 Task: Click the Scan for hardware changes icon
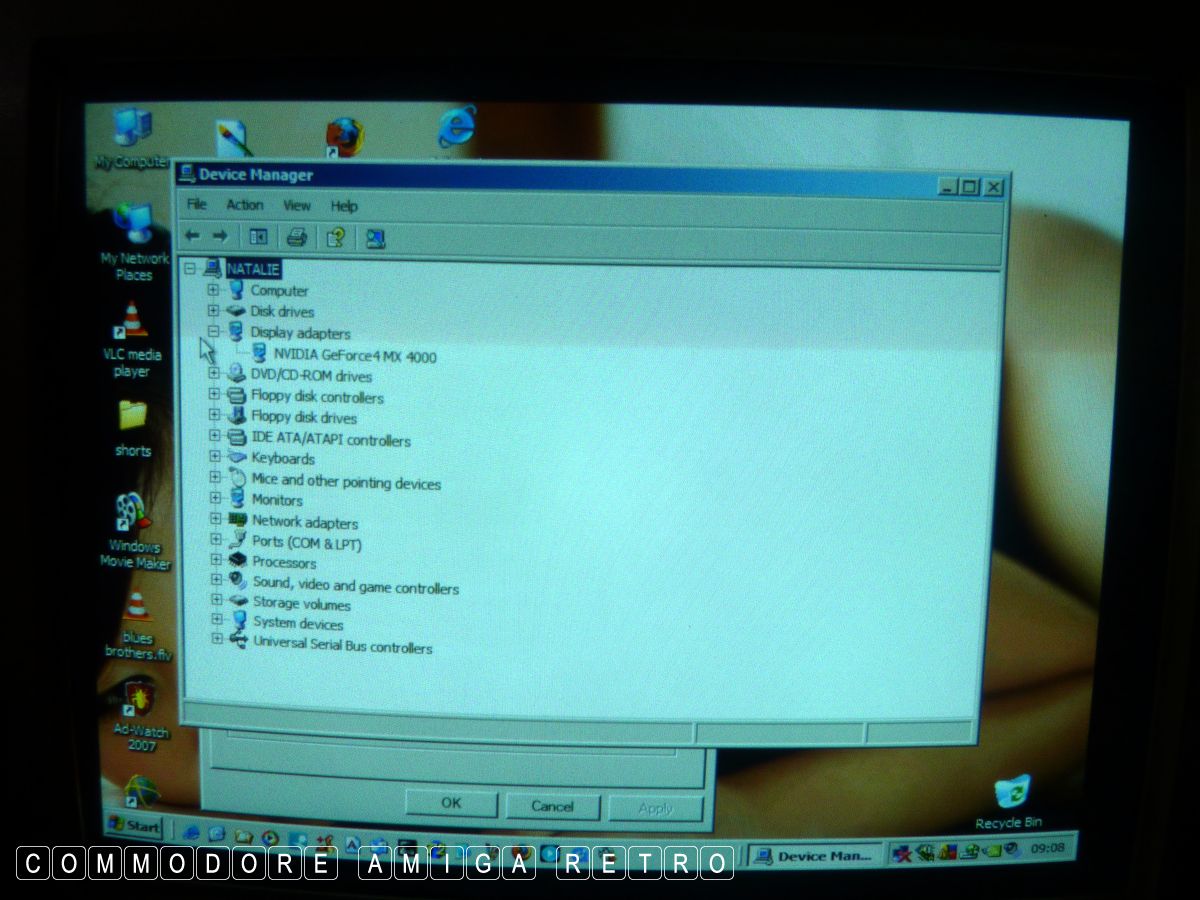click(x=375, y=238)
